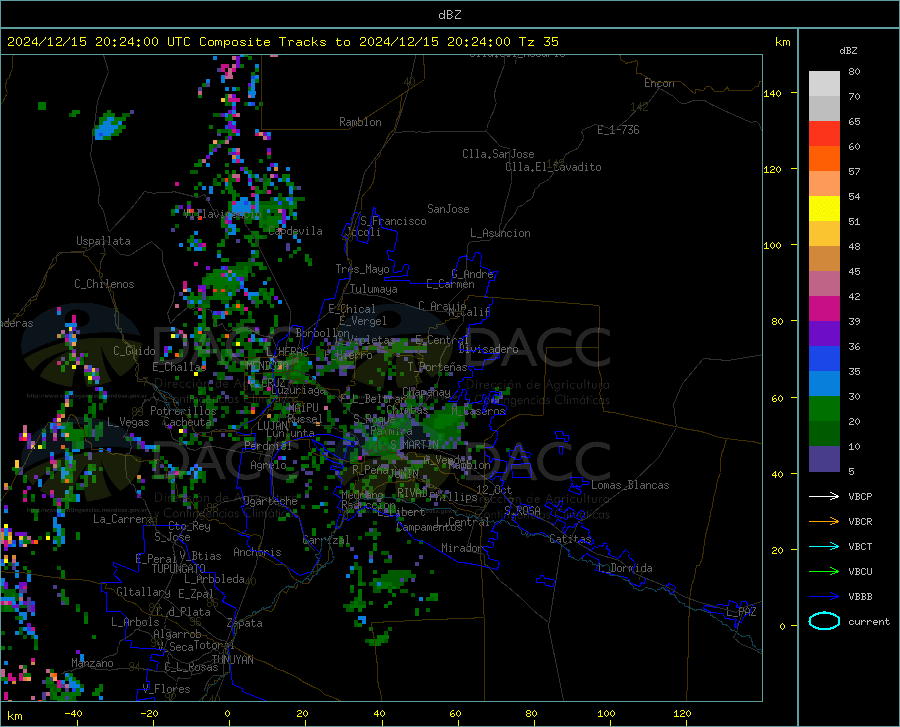Click the C_Guido place label
Screen dimensions: 900x727
[134, 351]
